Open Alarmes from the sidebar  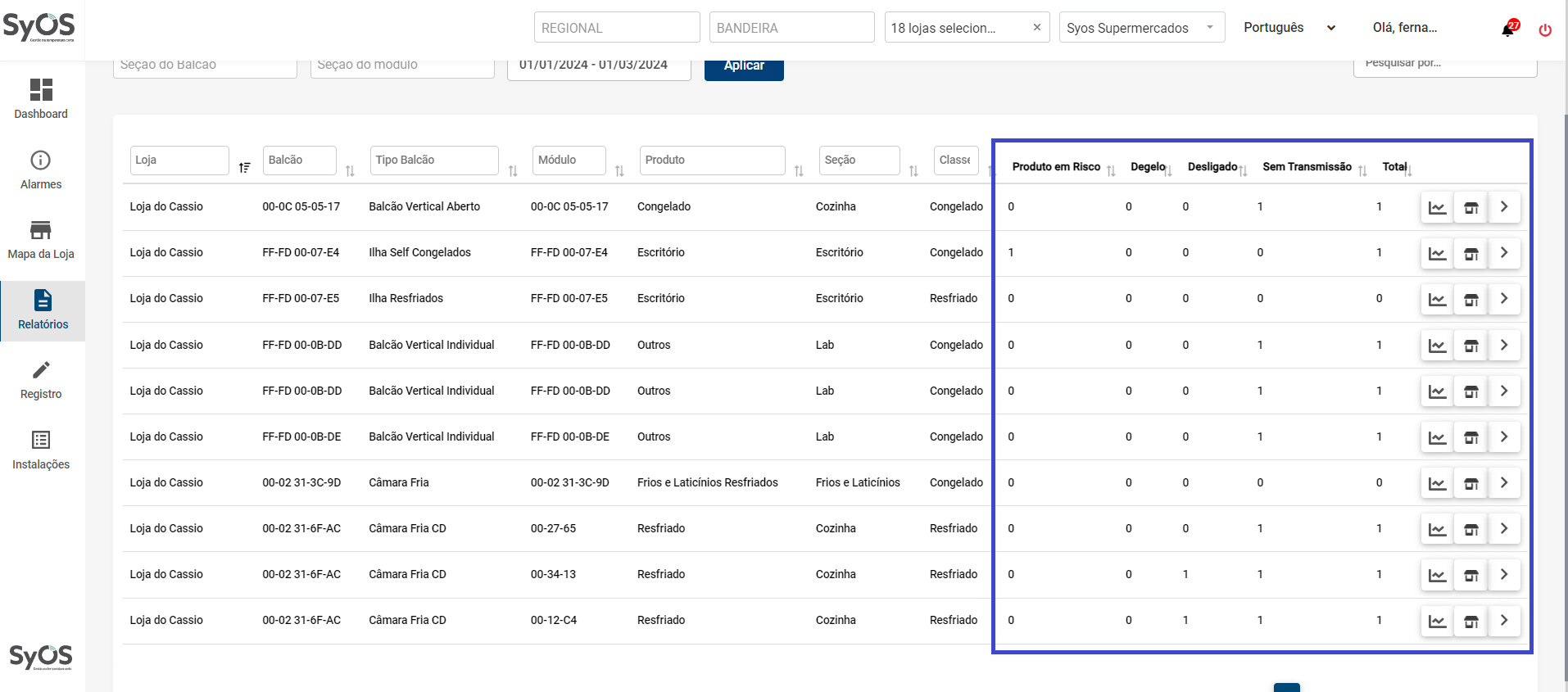click(41, 170)
